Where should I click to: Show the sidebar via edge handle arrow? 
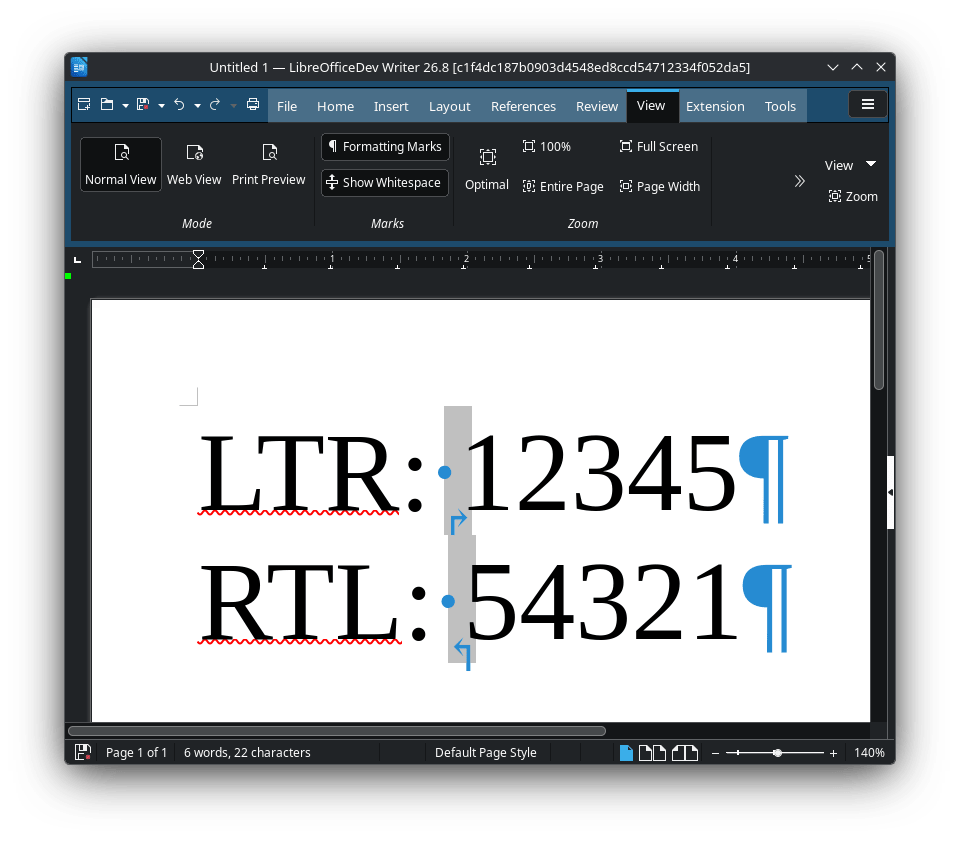890,492
